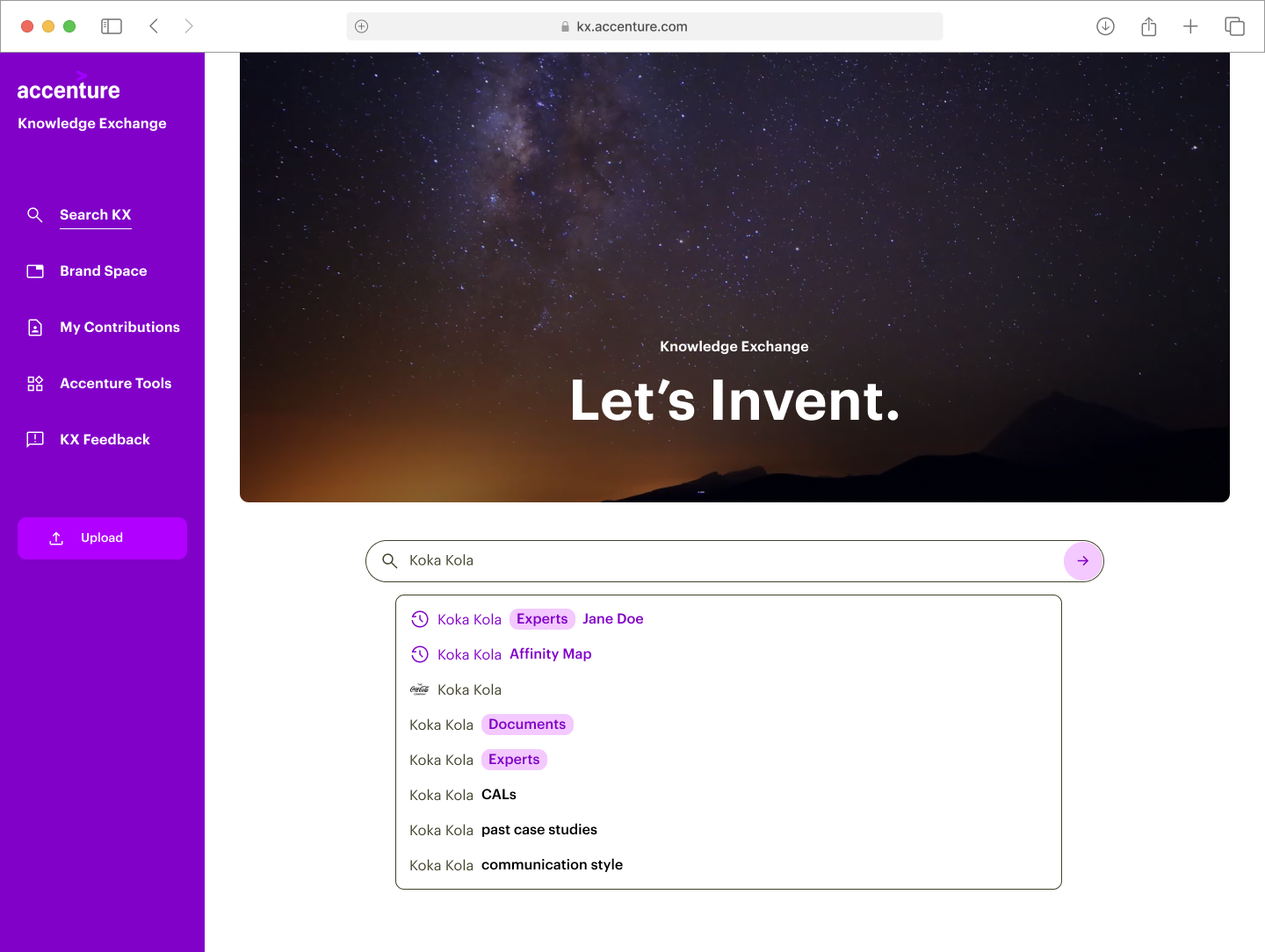
Task: Select Koka Kola communication style suggestion
Action: point(728,865)
